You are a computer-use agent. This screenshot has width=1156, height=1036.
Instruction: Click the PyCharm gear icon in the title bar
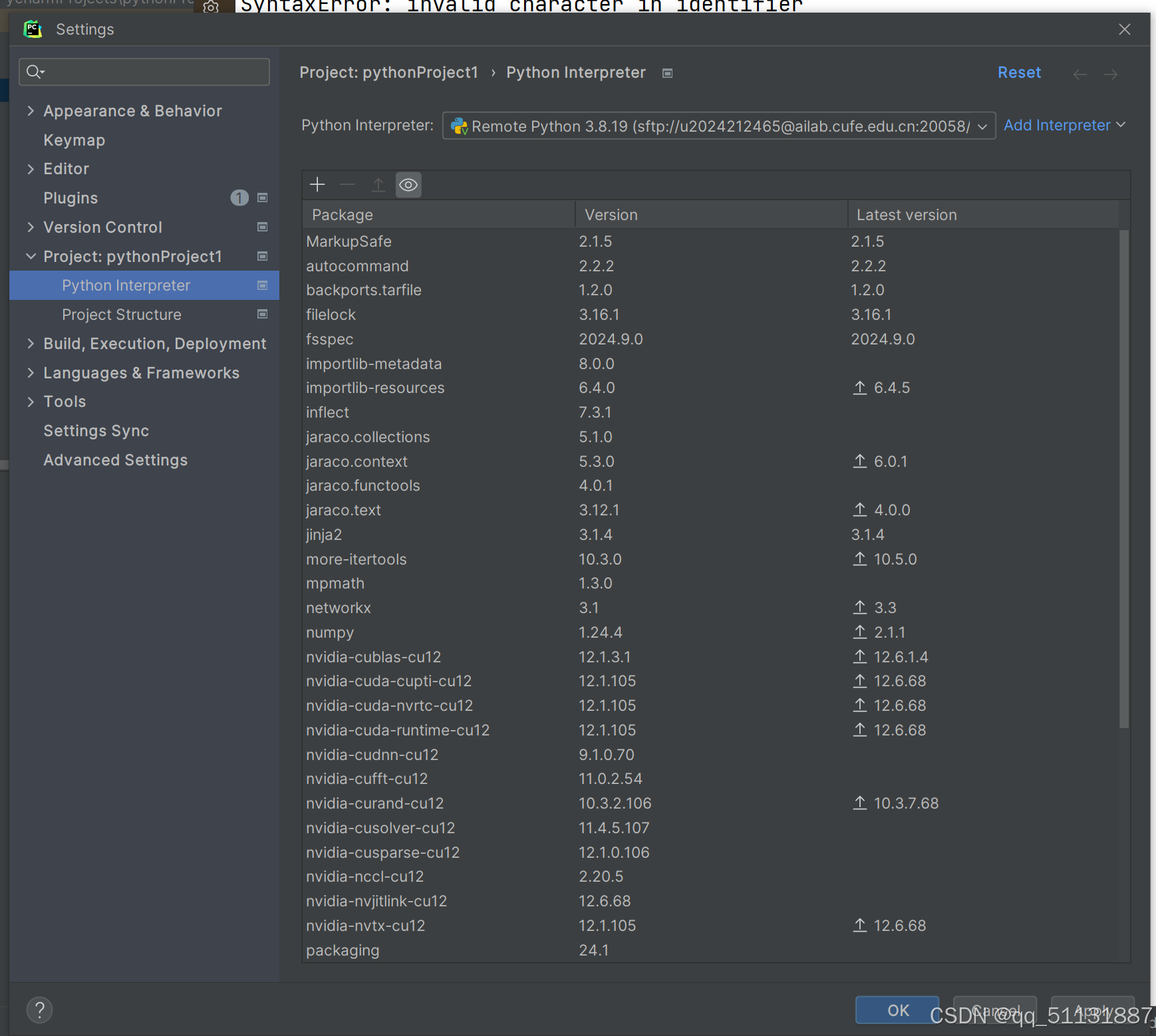[211, 8]
